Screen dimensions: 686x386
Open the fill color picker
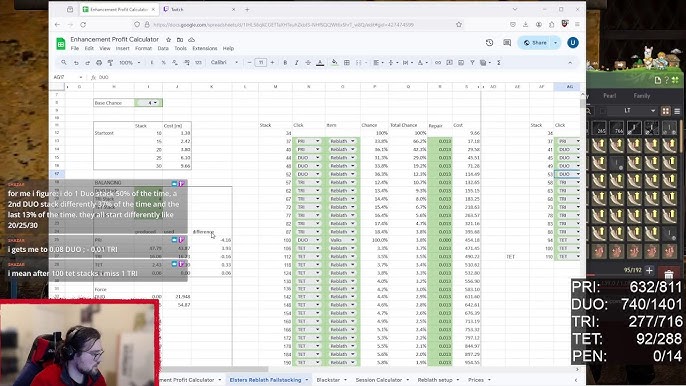pos(334,63)
